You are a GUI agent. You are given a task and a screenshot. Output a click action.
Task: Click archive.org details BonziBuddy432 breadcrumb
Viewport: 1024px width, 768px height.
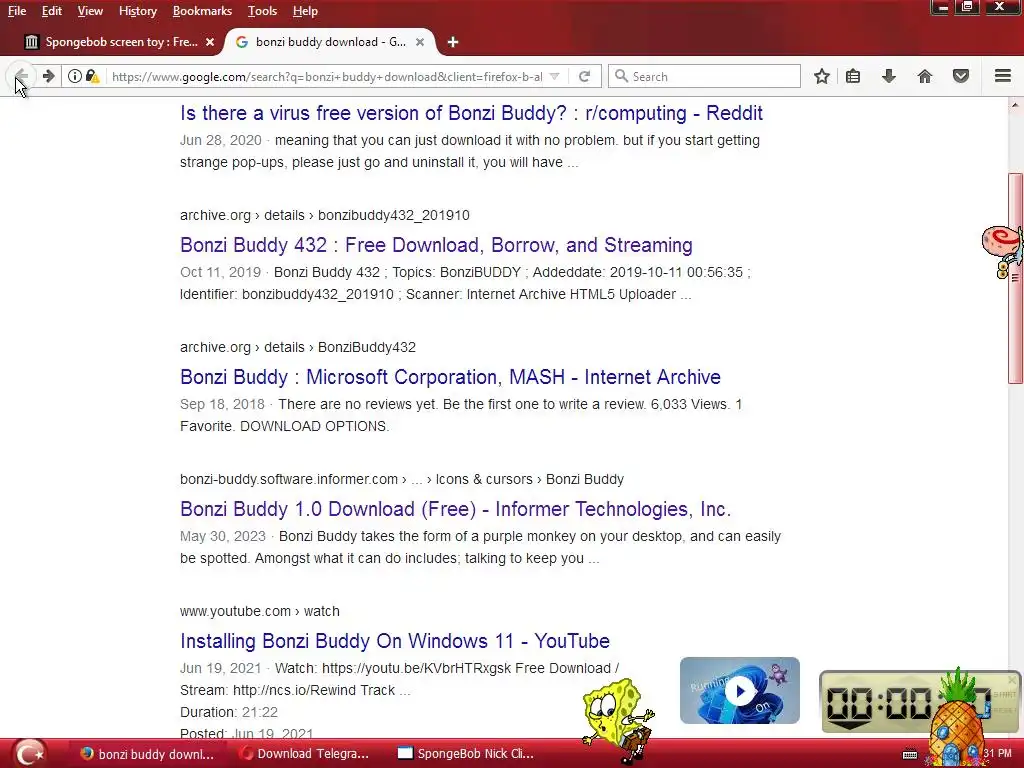pyautogui.click(x=298, y=347)
